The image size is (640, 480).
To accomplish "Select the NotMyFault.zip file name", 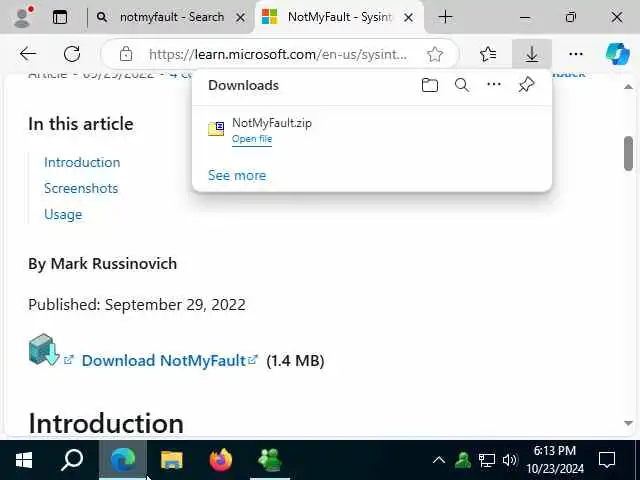I will pos(272,123).
